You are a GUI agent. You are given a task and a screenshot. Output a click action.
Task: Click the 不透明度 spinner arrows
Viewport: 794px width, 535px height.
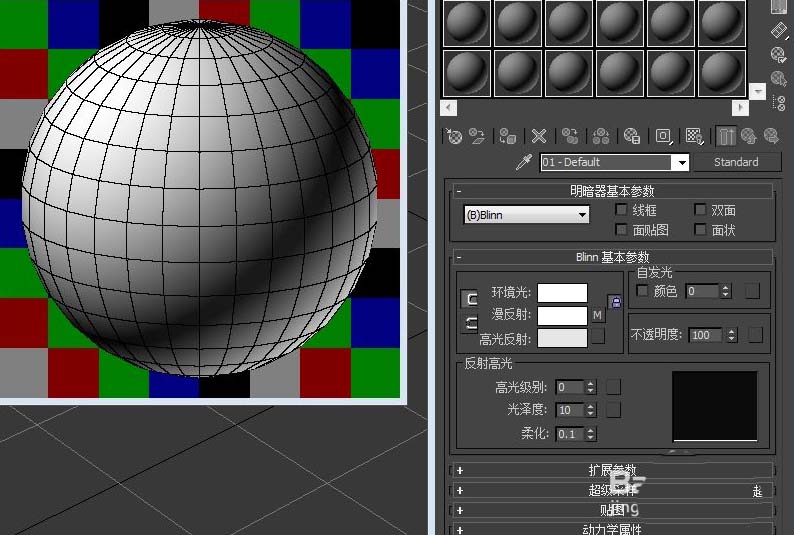pos(731,335)
